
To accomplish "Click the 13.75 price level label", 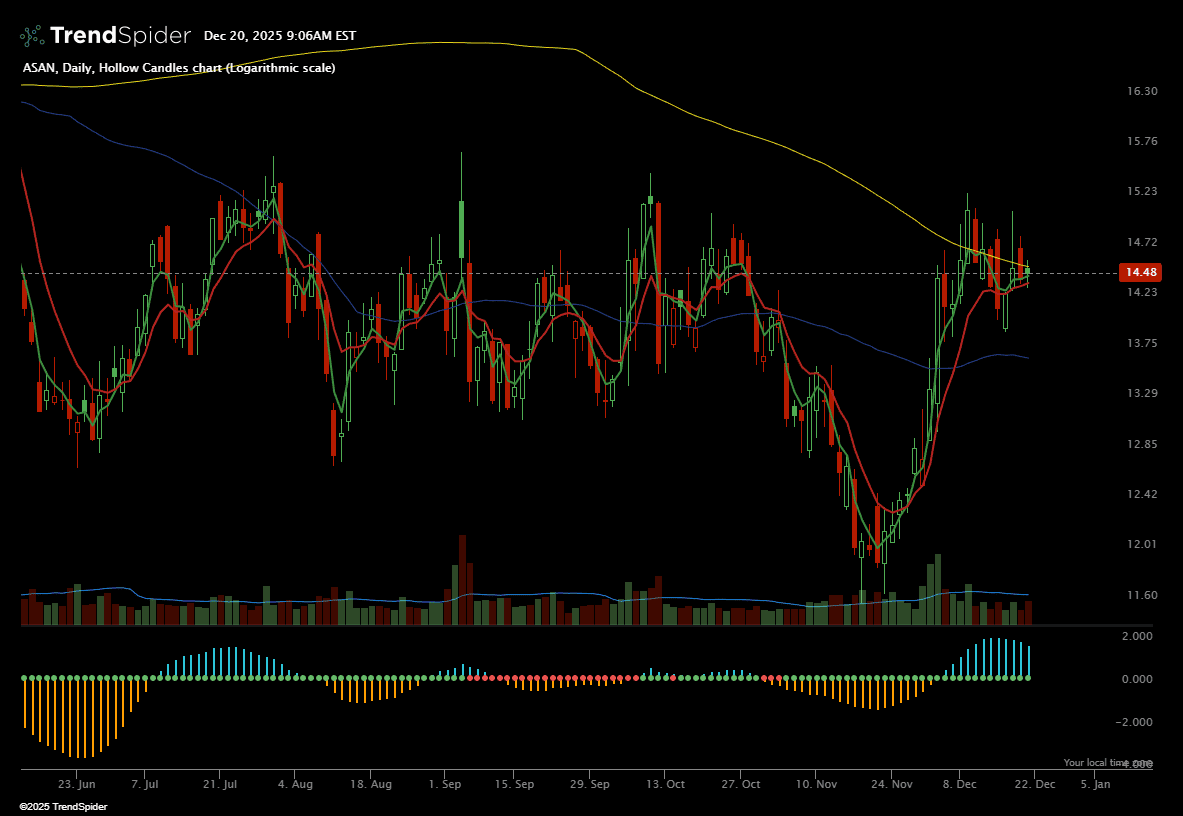I will [x=1141, y=343].
